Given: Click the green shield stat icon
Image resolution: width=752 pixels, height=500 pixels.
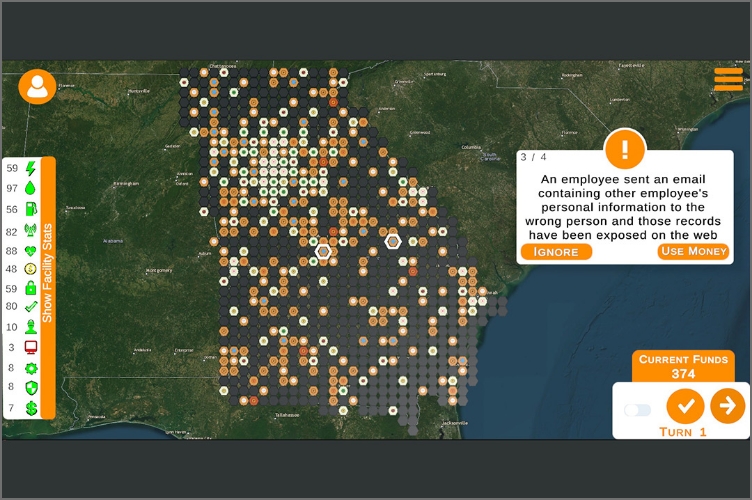Looking at the screenshot, I should click(x=30, y=387).
